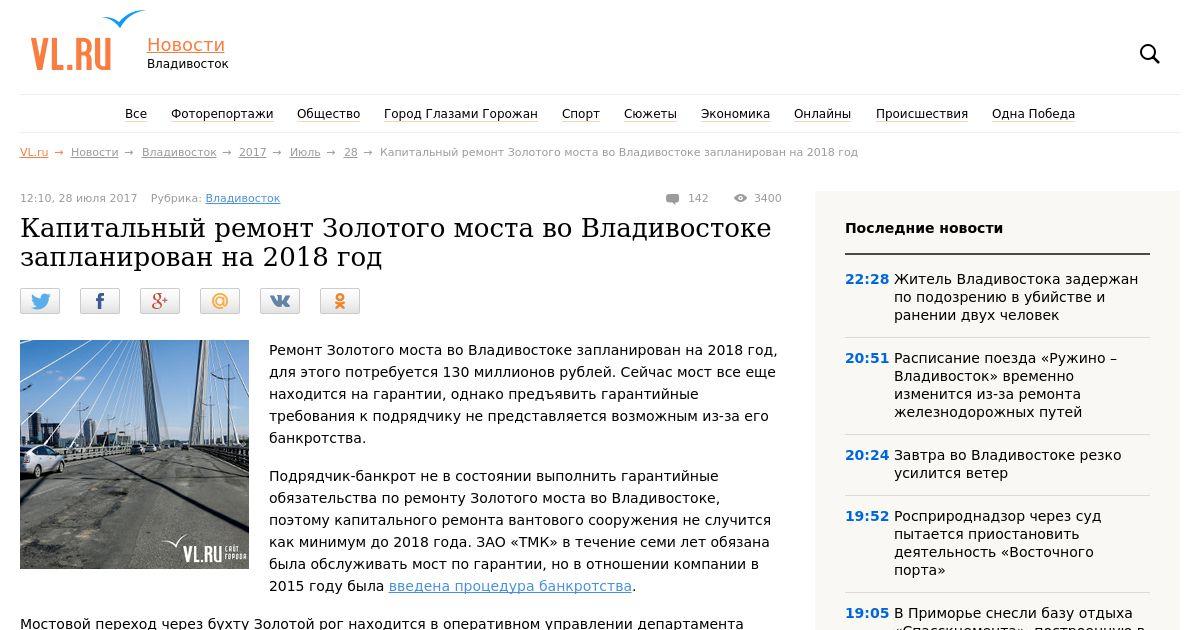Screen dimensions: 1200x630
Task: Open Одна Победа section
Action: pyautogui.click(x=1033, y=114)
